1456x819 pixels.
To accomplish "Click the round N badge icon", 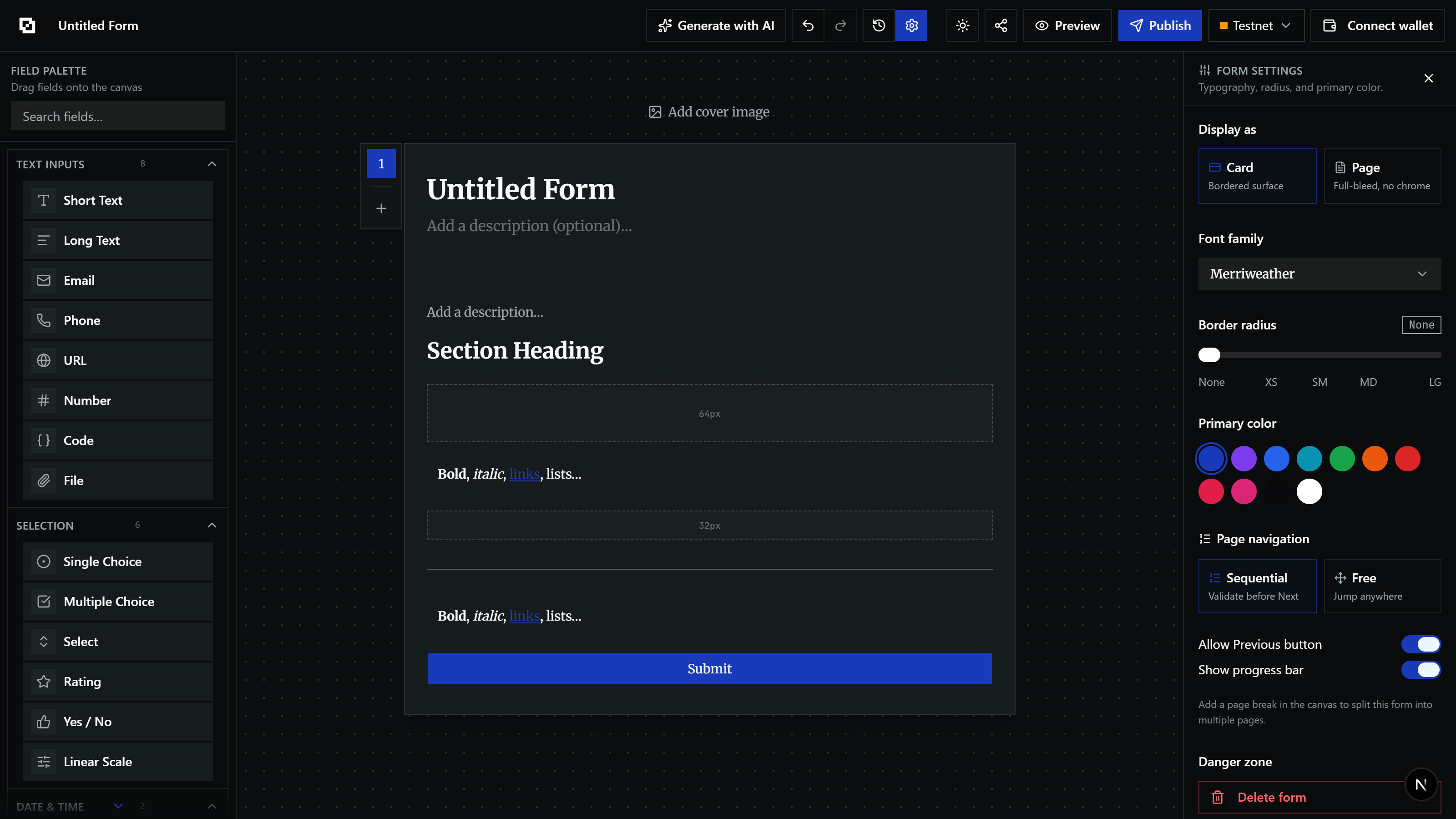I will [1421, 784].
